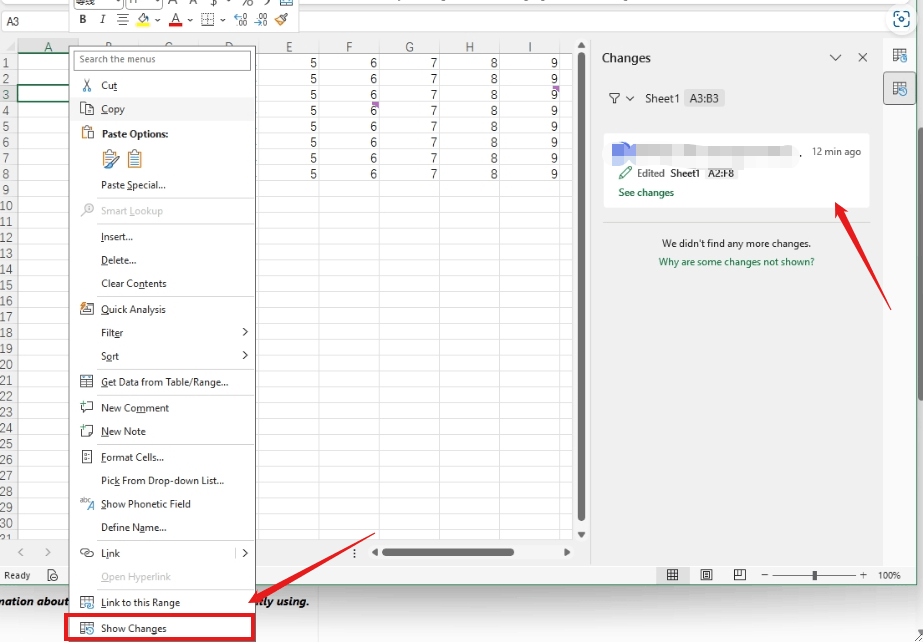This screenshot has height=642, width=923.
Task: Open the changes filter funnel dropdown
Action: [x=621, y=98]
